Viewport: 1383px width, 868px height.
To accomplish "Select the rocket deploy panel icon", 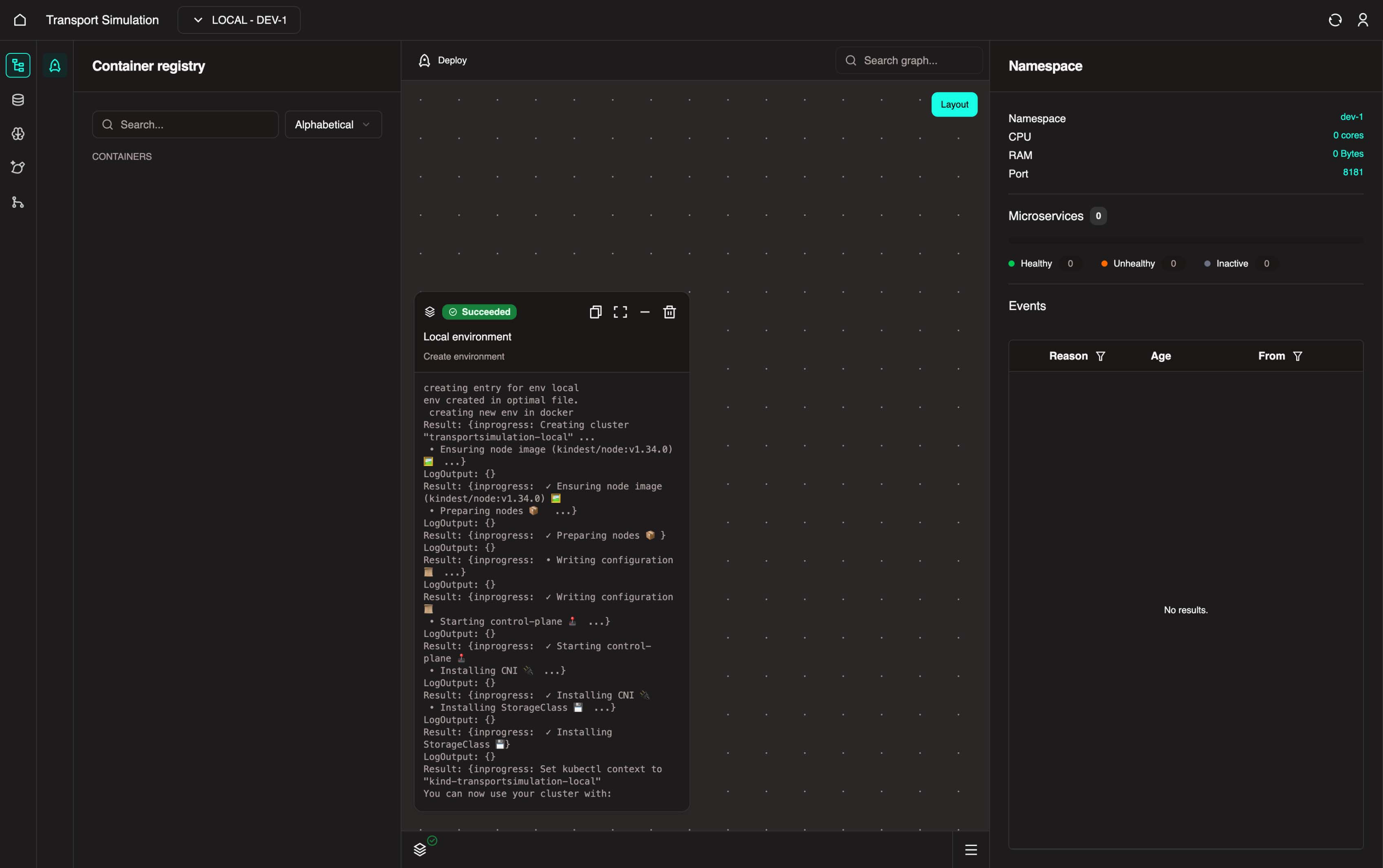I will 55,66.
